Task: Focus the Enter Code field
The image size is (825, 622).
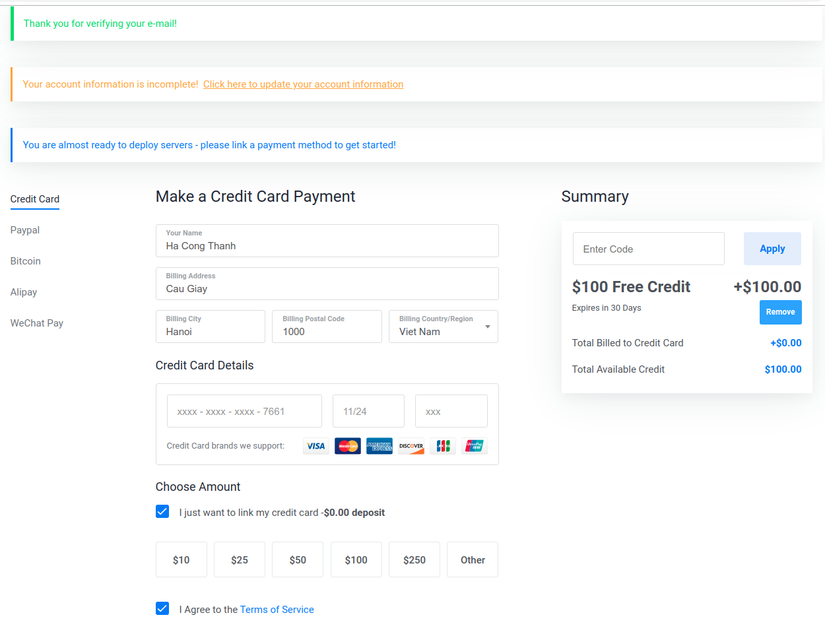Action: [648, 249]
